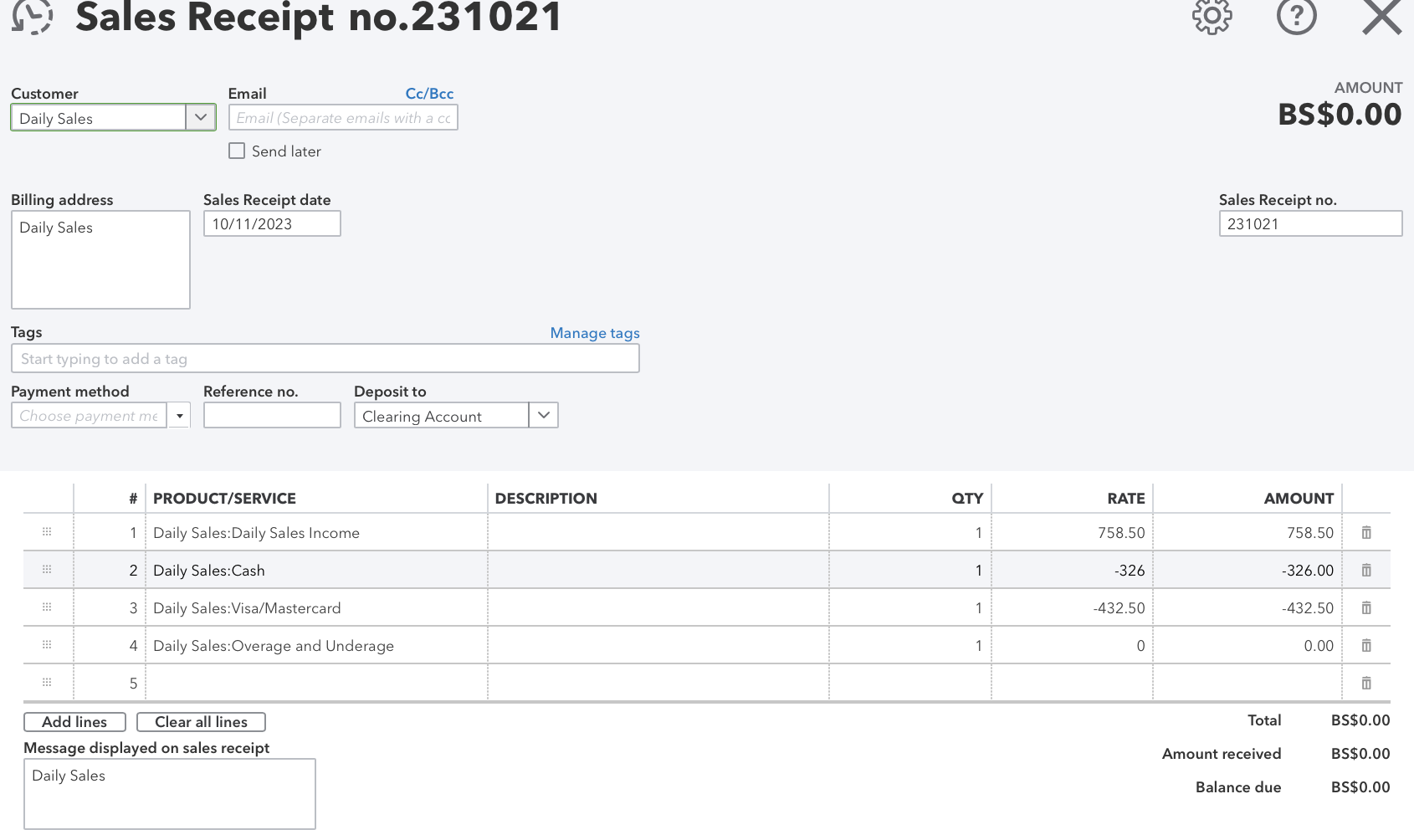
Task: Focus the Tags input field
Action: [x=325, y=359]
